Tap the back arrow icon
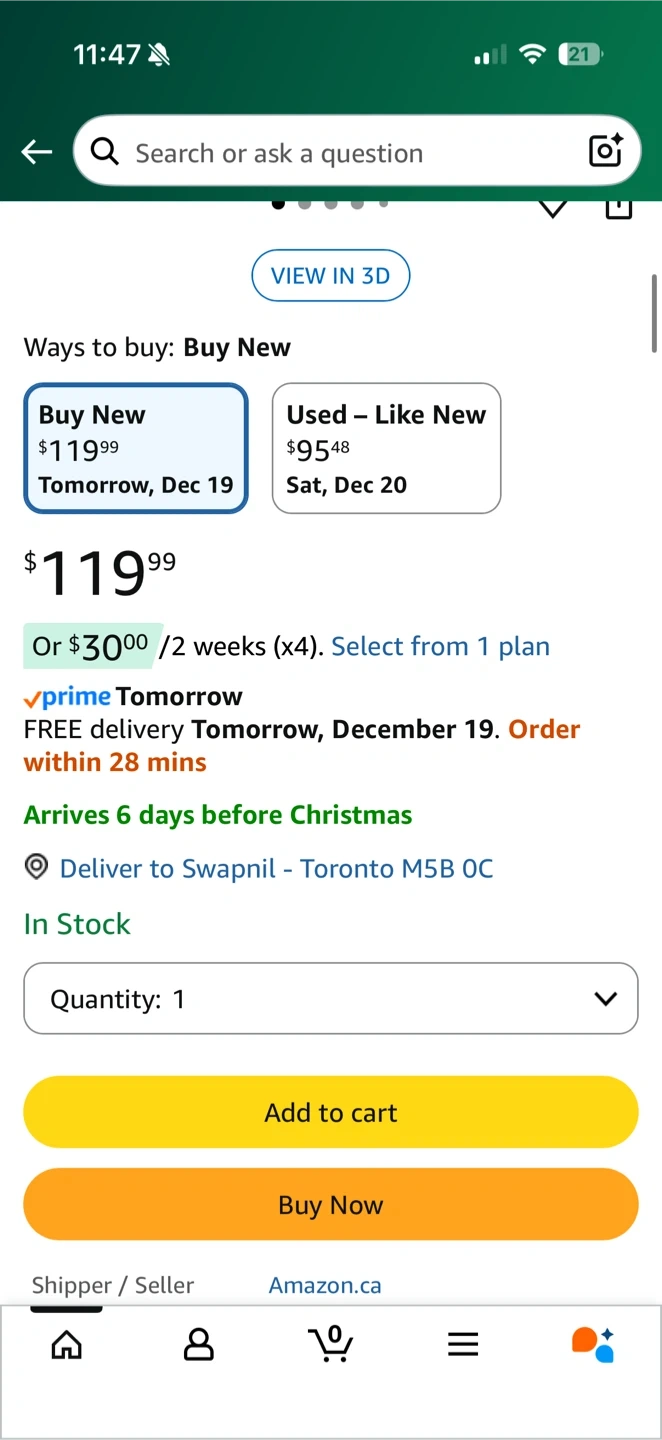 point(37,152)
